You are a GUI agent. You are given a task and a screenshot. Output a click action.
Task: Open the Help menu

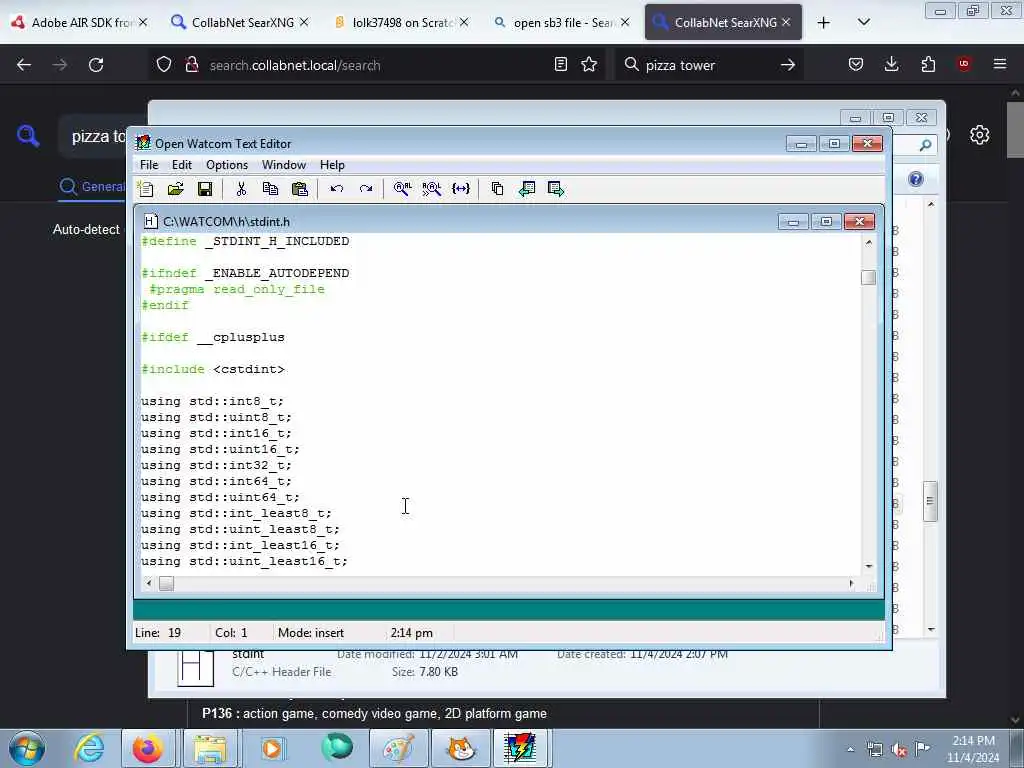pos(332,165)
